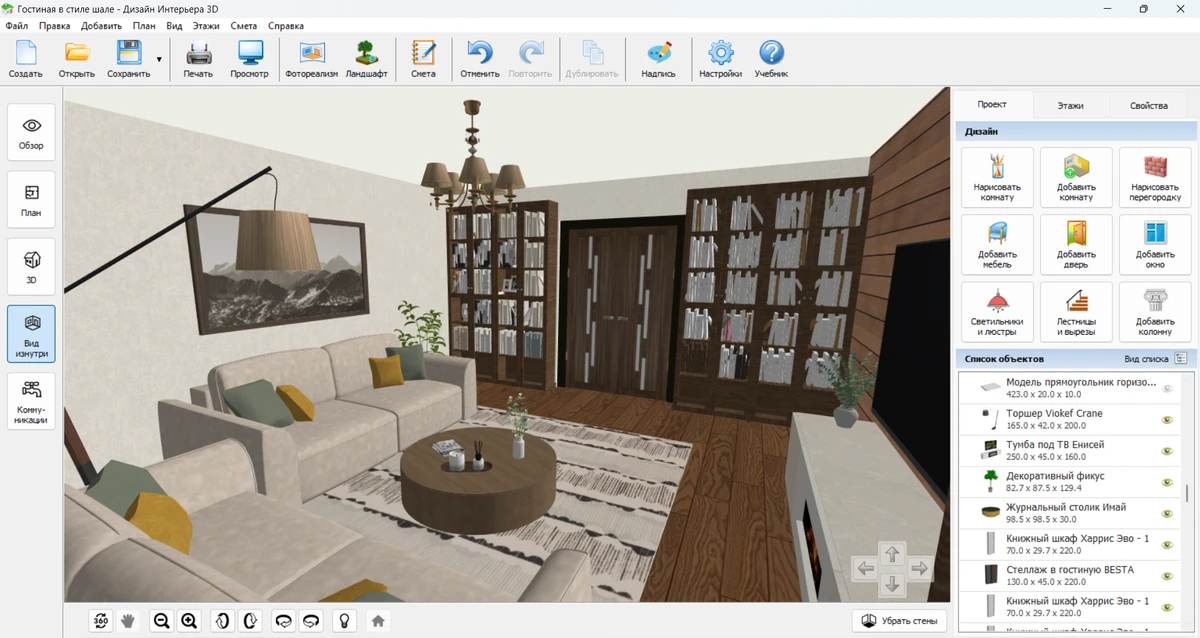Open the Фотореализм rendering tool
This screenshot has height=638, width=1200.
[x=311, y=60]
